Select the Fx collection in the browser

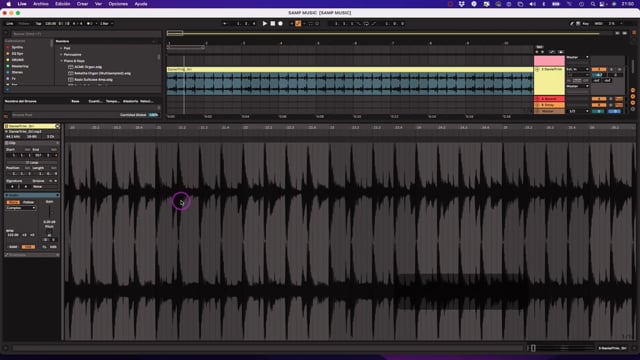(x=13, y=78)
